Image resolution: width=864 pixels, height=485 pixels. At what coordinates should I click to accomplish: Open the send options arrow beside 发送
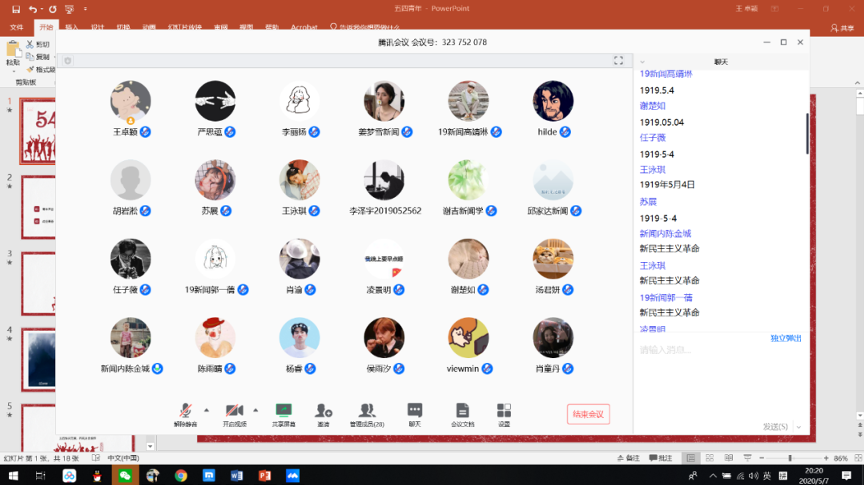click(x=798, y=427)
